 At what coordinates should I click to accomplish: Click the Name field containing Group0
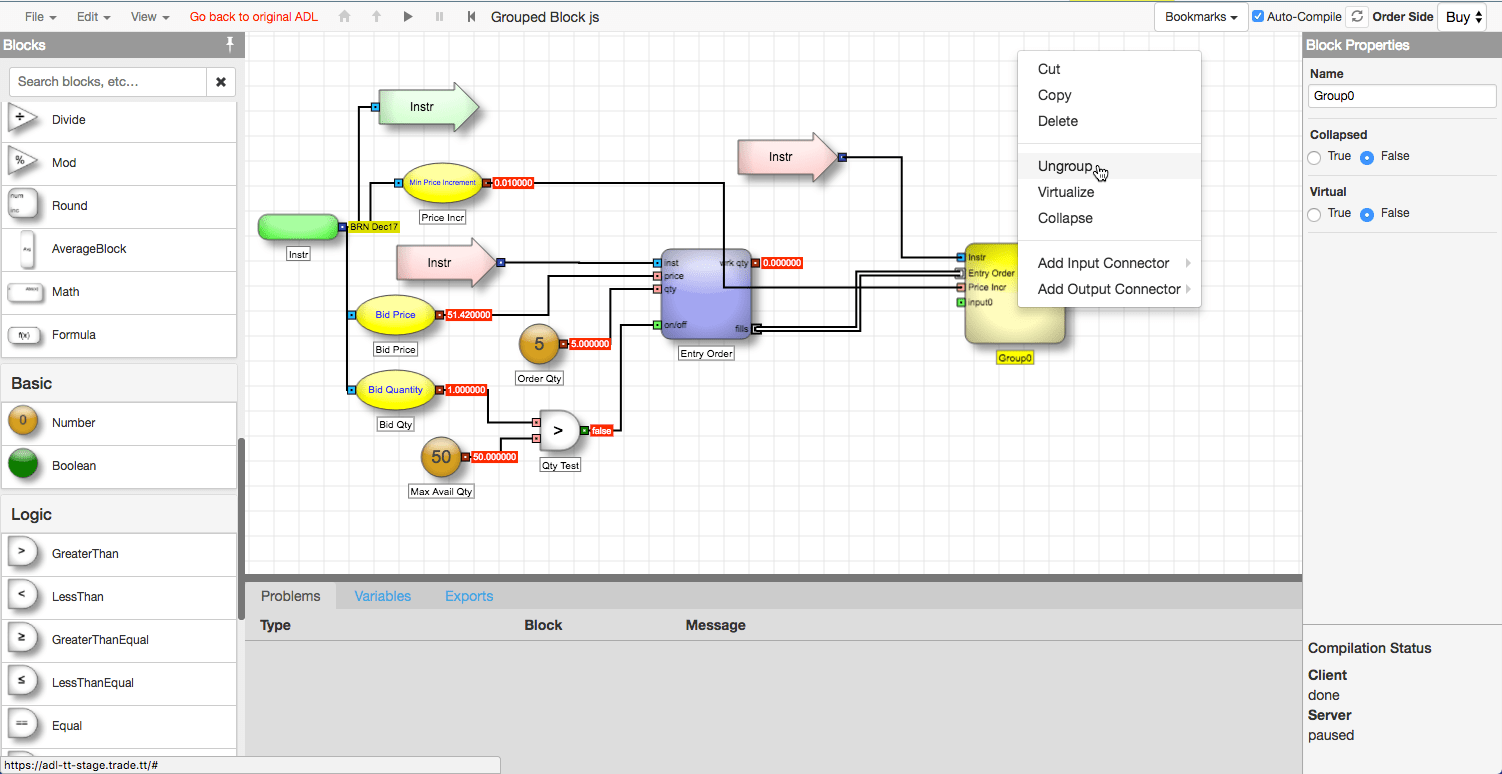(x=1402, y=96)
